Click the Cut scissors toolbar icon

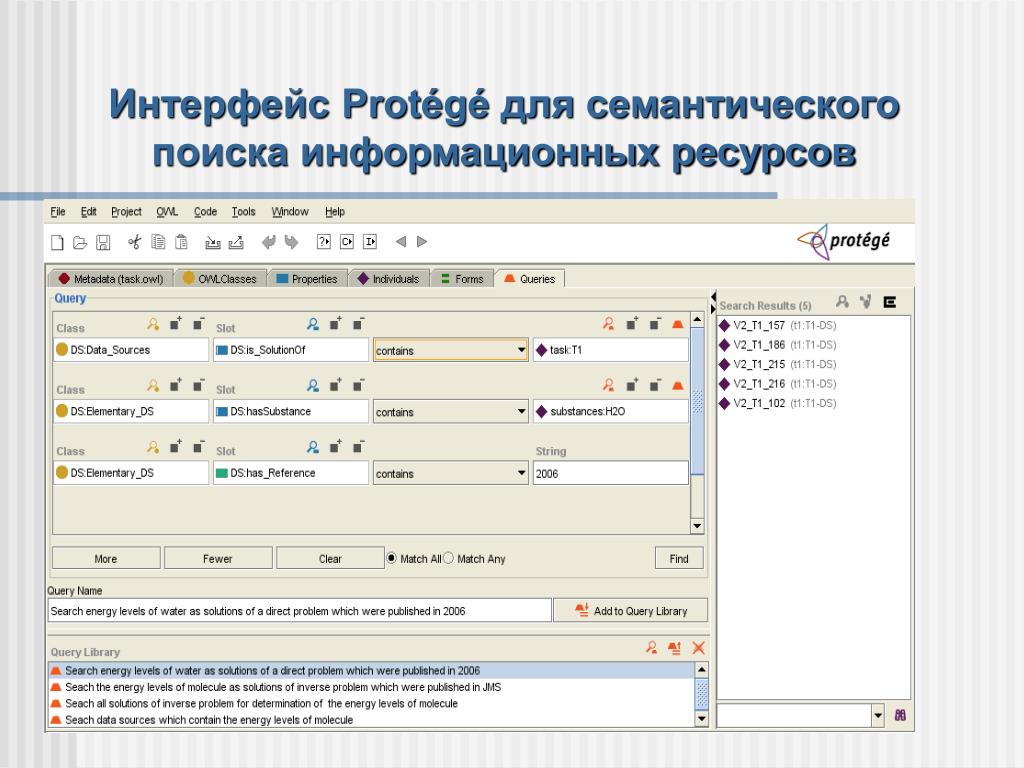point(135,242)
